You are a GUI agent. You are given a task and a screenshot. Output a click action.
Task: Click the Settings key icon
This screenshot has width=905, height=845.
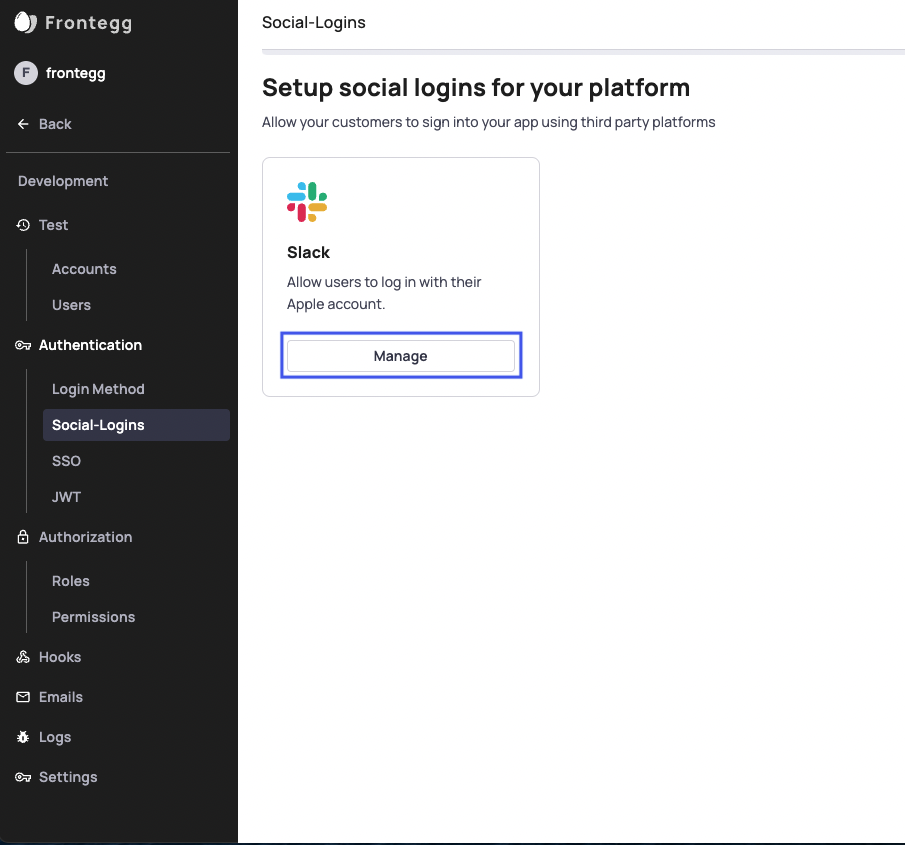23,777
